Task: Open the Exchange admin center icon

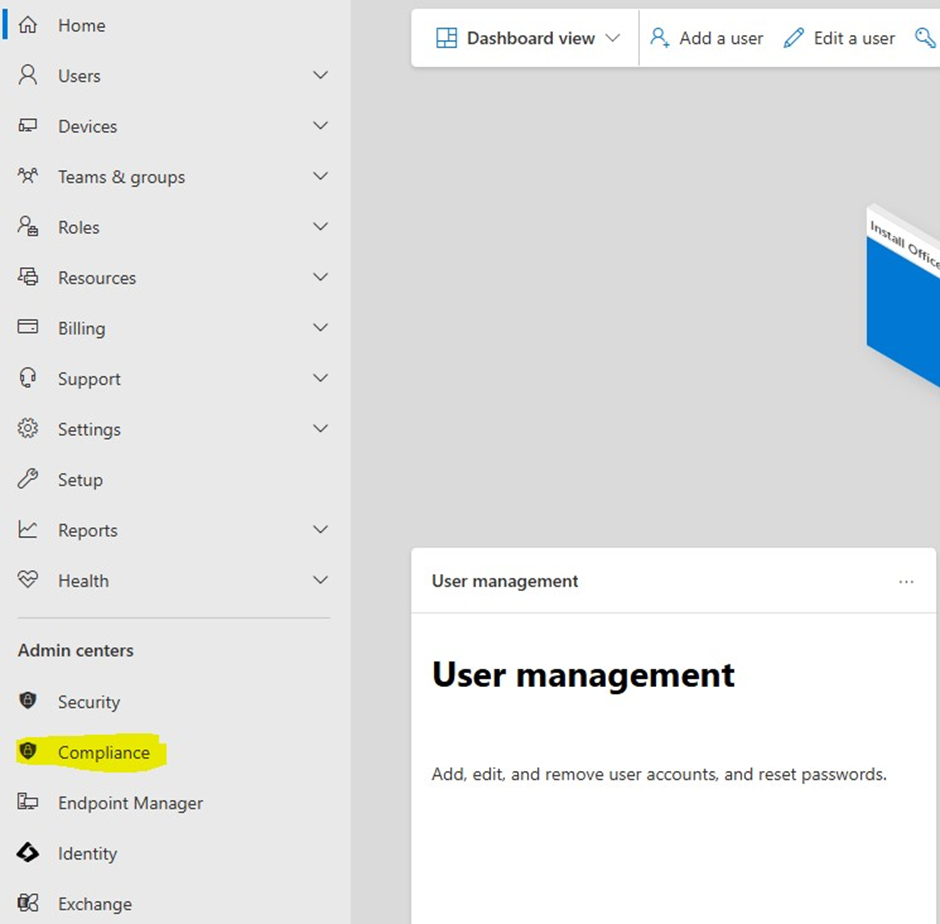Action: coord(28,904)
